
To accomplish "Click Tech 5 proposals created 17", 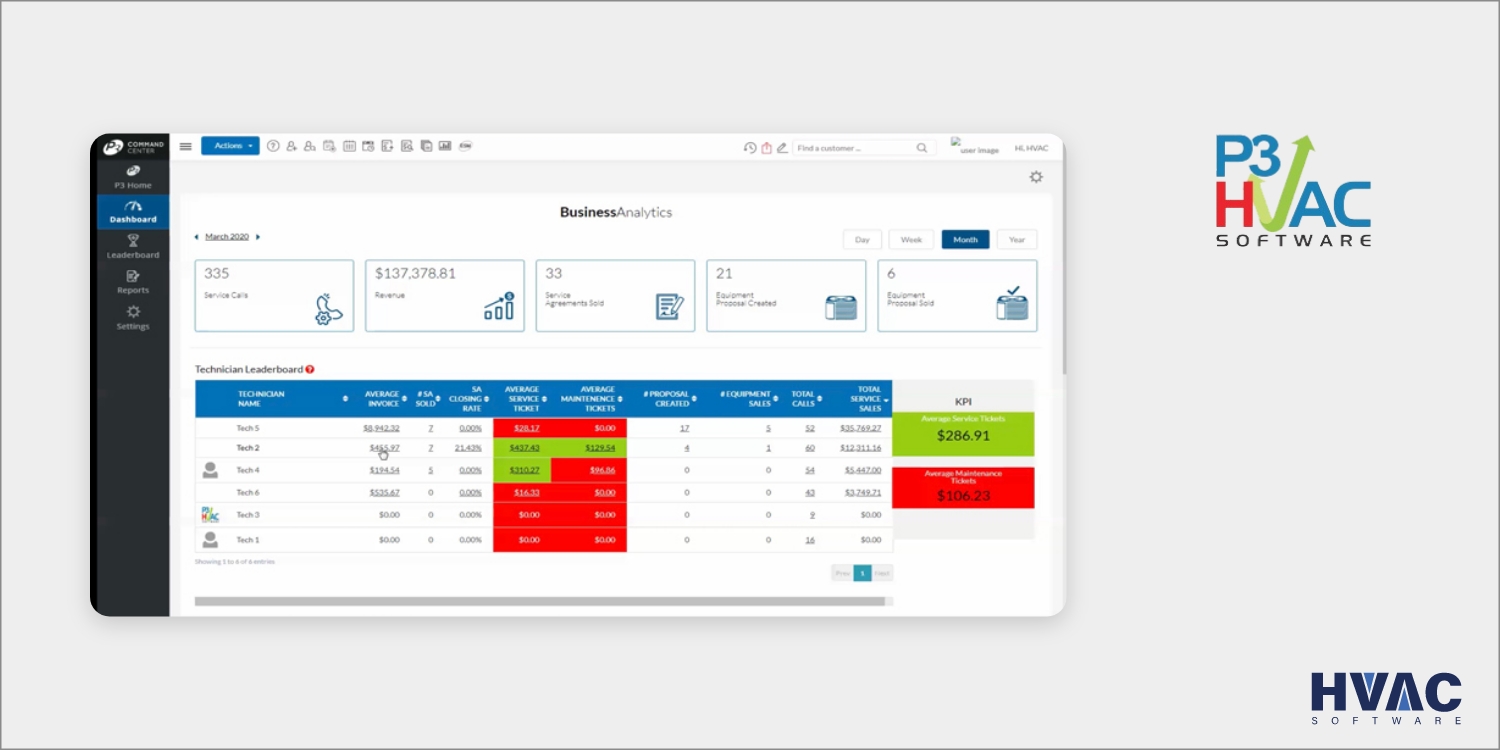I will pyautogui.click(x=684, y=428).
